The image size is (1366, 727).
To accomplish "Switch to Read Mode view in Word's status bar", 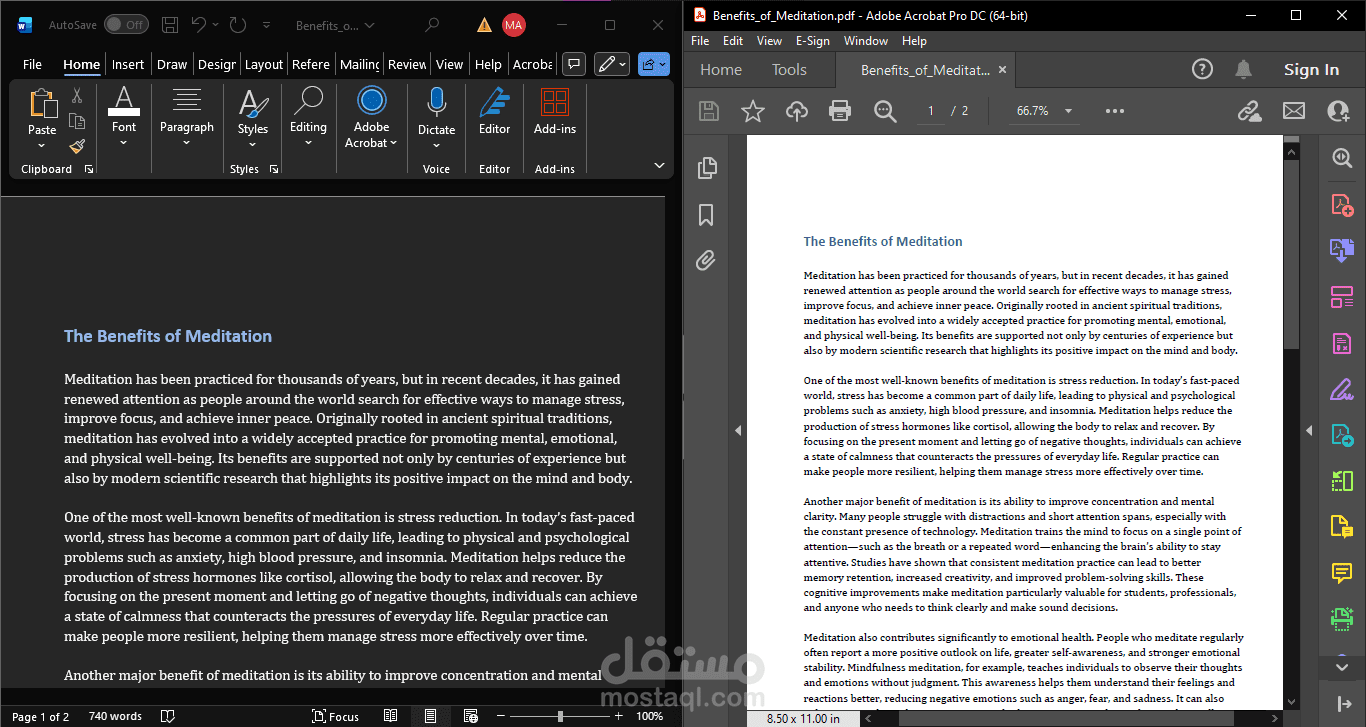I will (x=391, y=716).
